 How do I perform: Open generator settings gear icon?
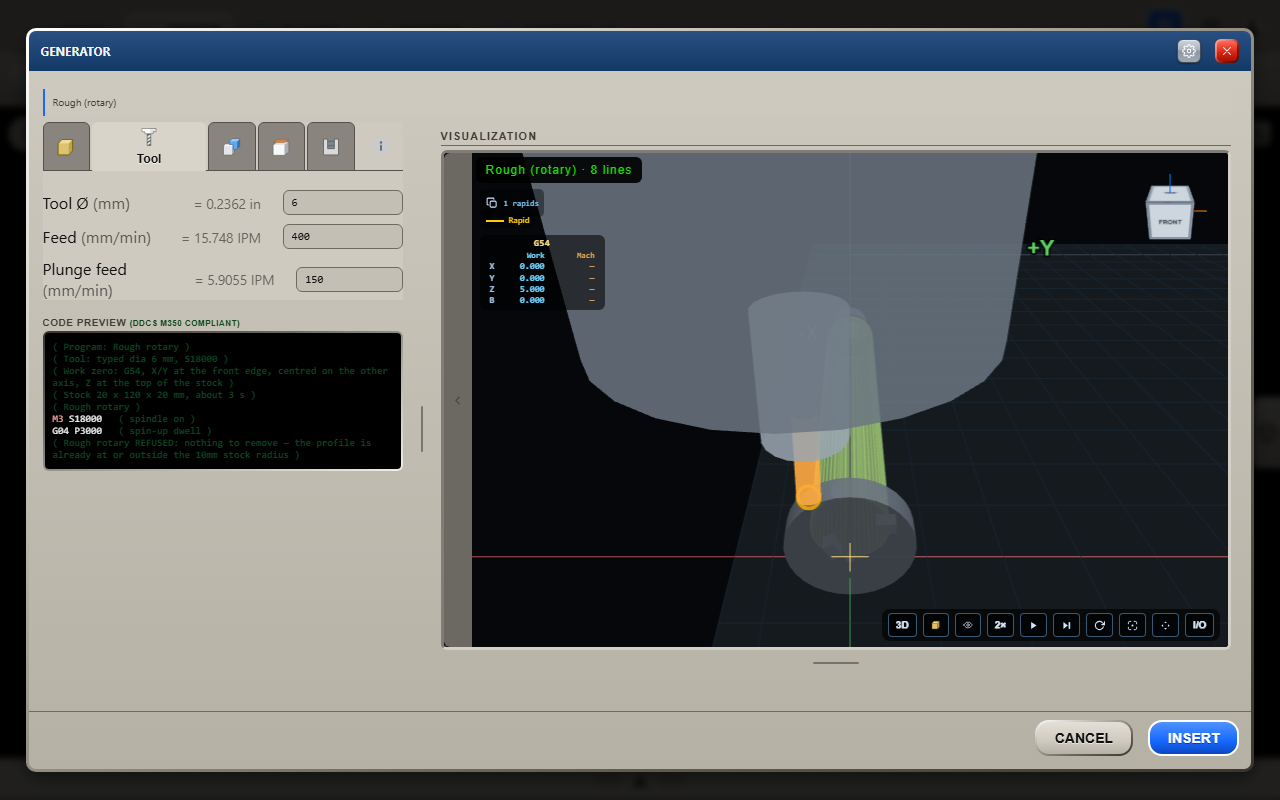[1189, 51]
